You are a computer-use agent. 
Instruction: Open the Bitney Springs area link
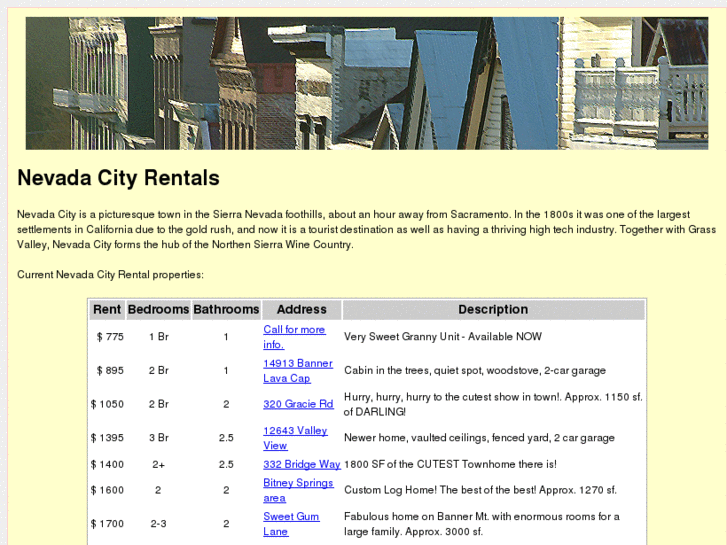tap(298, 490)
